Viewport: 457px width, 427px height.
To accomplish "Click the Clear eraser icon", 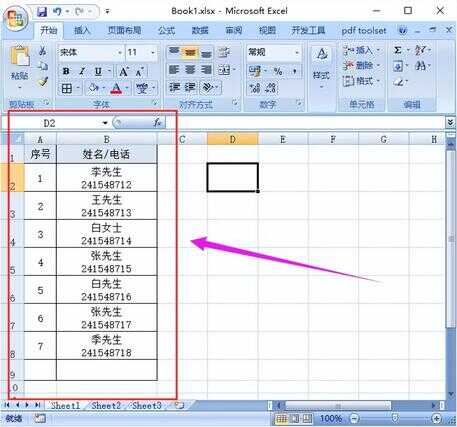I will point(399,81).
